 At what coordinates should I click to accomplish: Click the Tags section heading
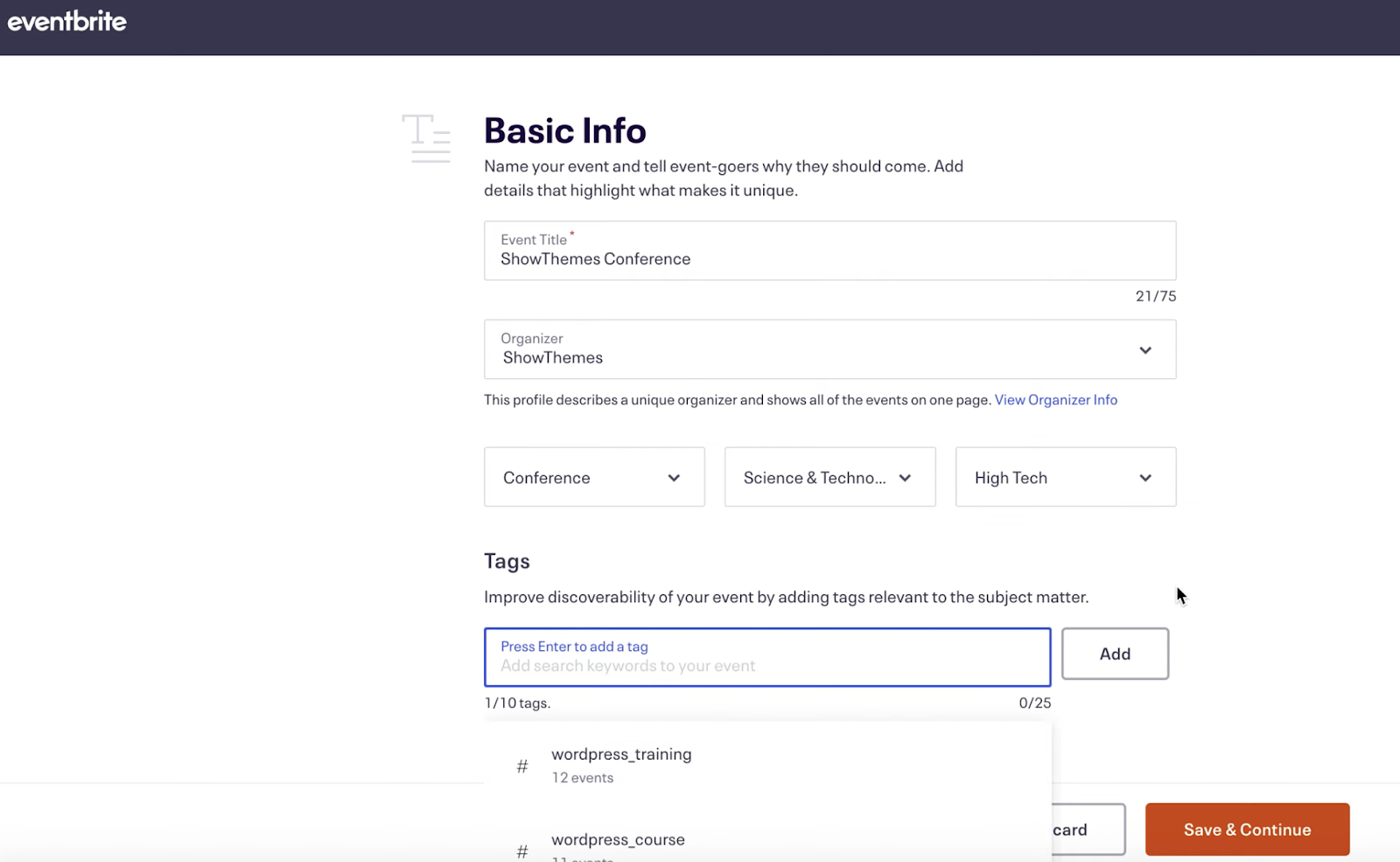(x=507, y=562)
